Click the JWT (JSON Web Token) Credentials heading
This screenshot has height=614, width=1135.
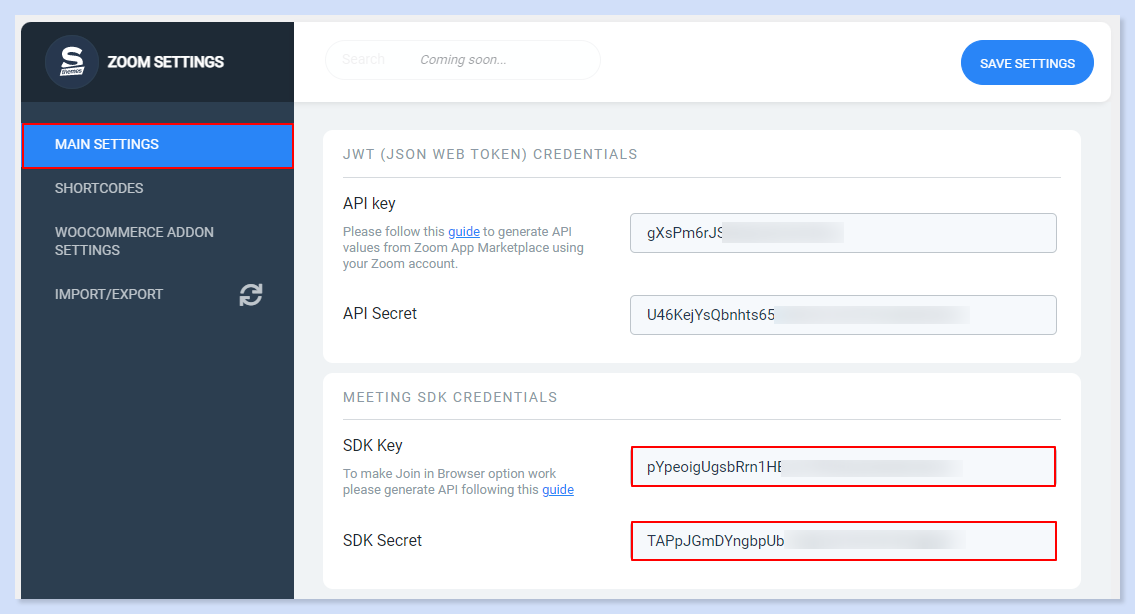[x=490, y=154]
